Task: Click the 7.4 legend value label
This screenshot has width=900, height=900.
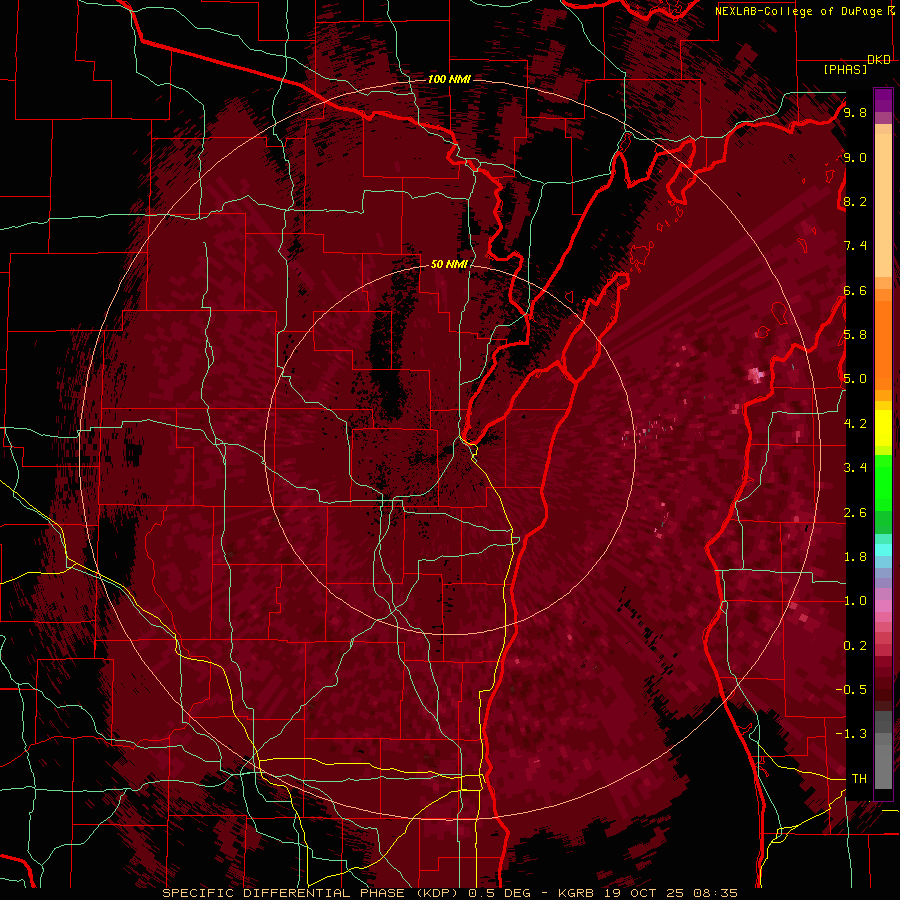Action: [855, 246]
